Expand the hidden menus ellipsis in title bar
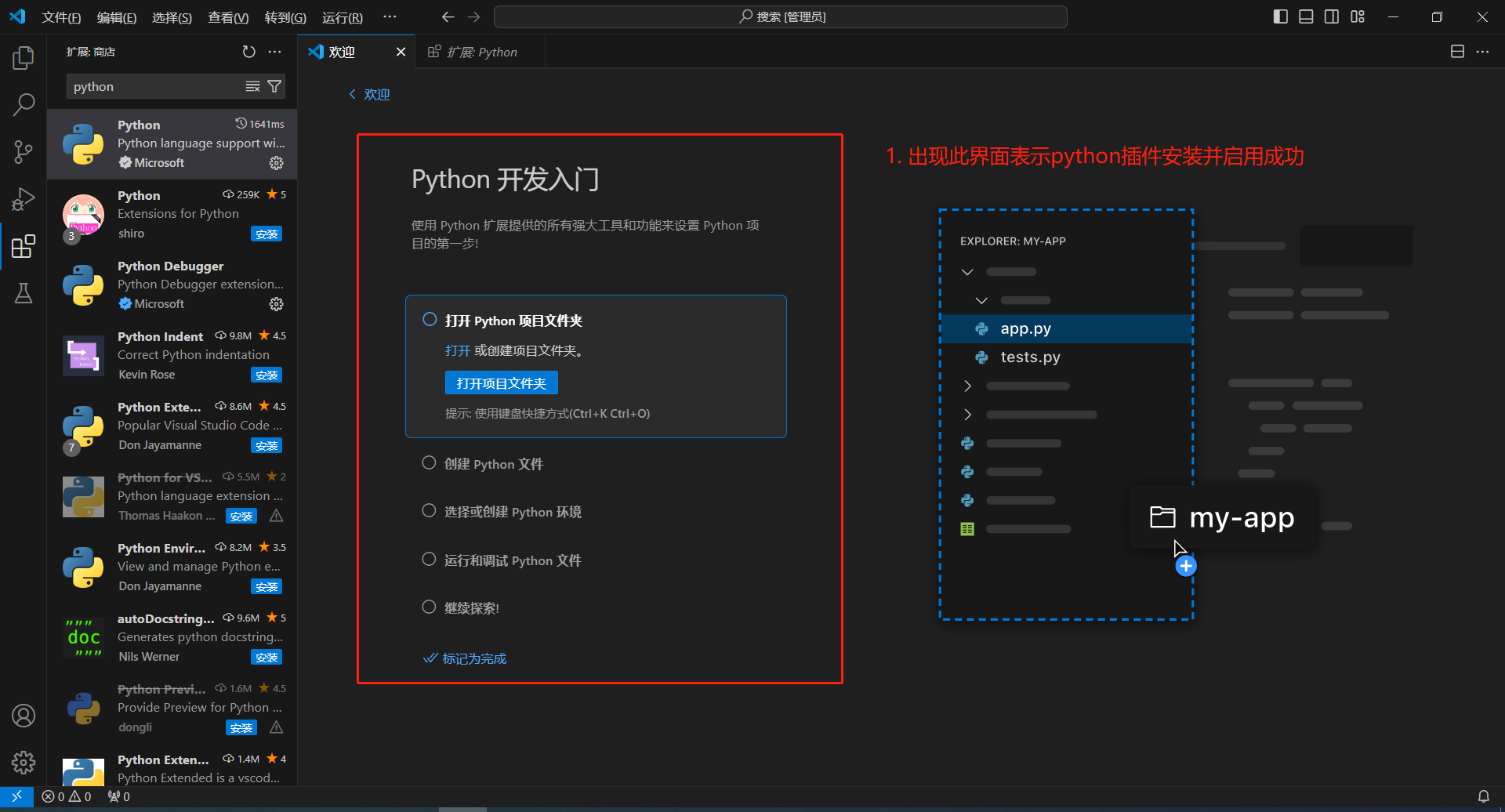 390,16
